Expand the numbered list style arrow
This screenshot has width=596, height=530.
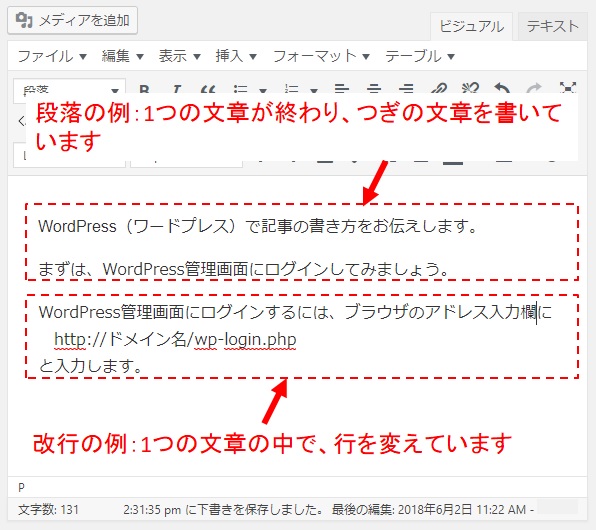click(314, 90)
